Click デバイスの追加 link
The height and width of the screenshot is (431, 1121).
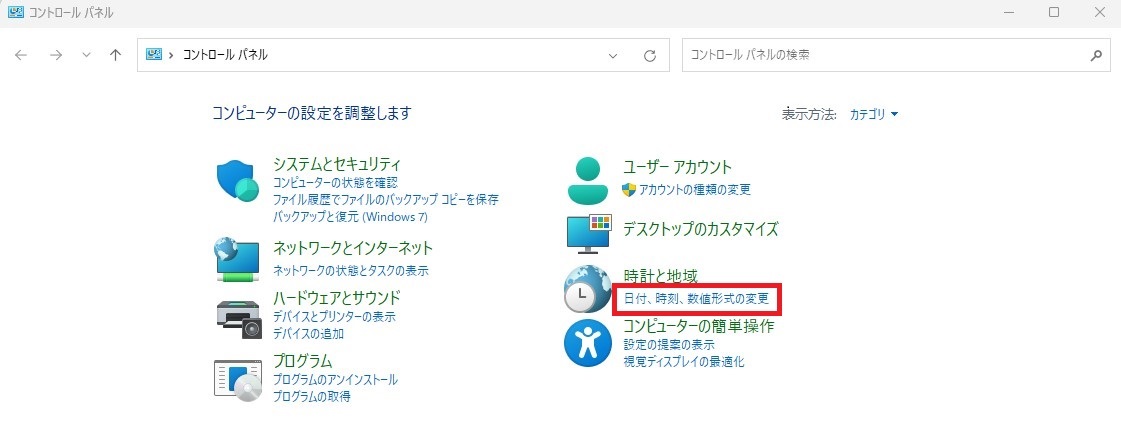tap(309, 334)
